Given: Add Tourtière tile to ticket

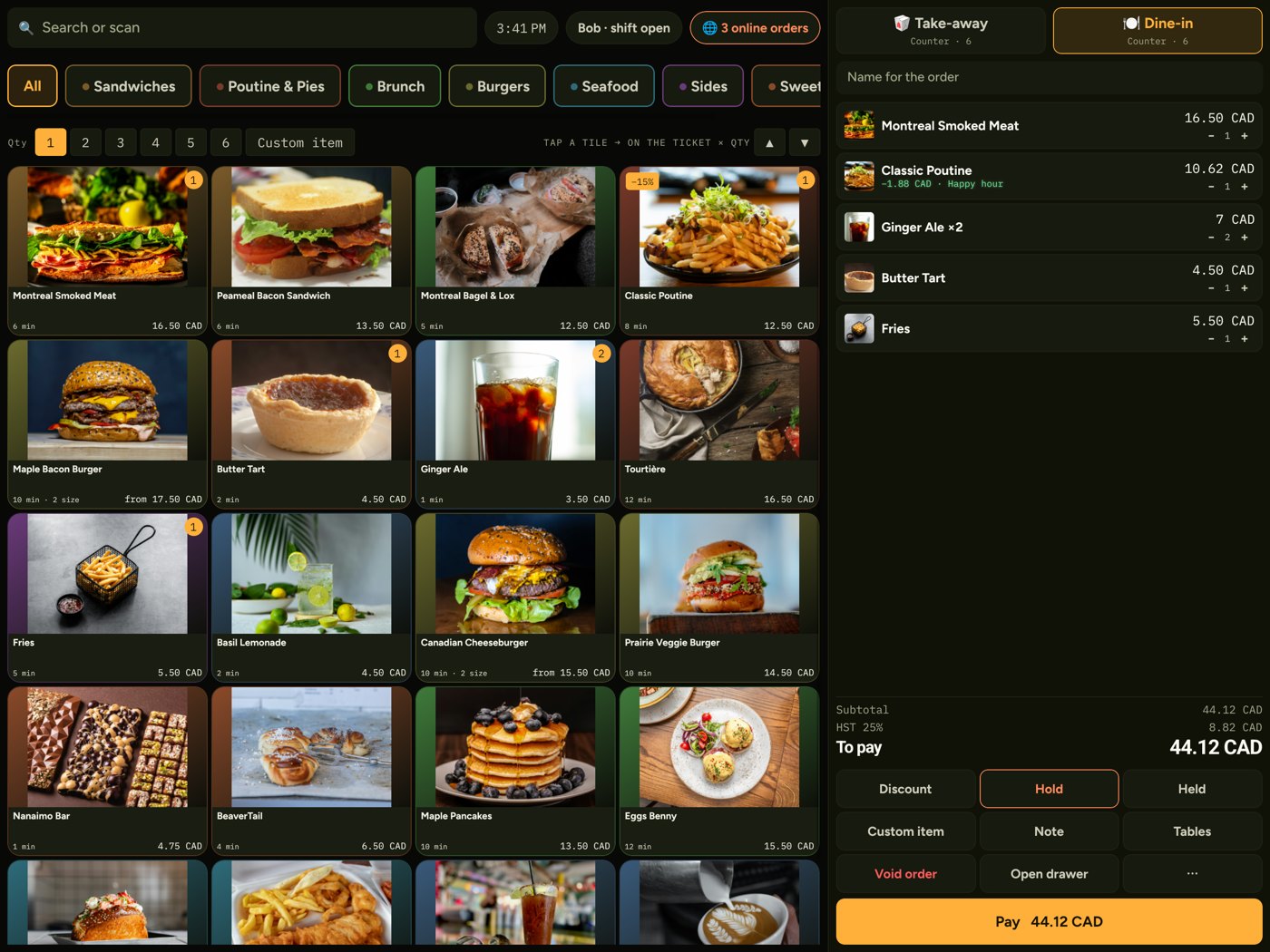Looking at the screenshot, I should (719, 424).
